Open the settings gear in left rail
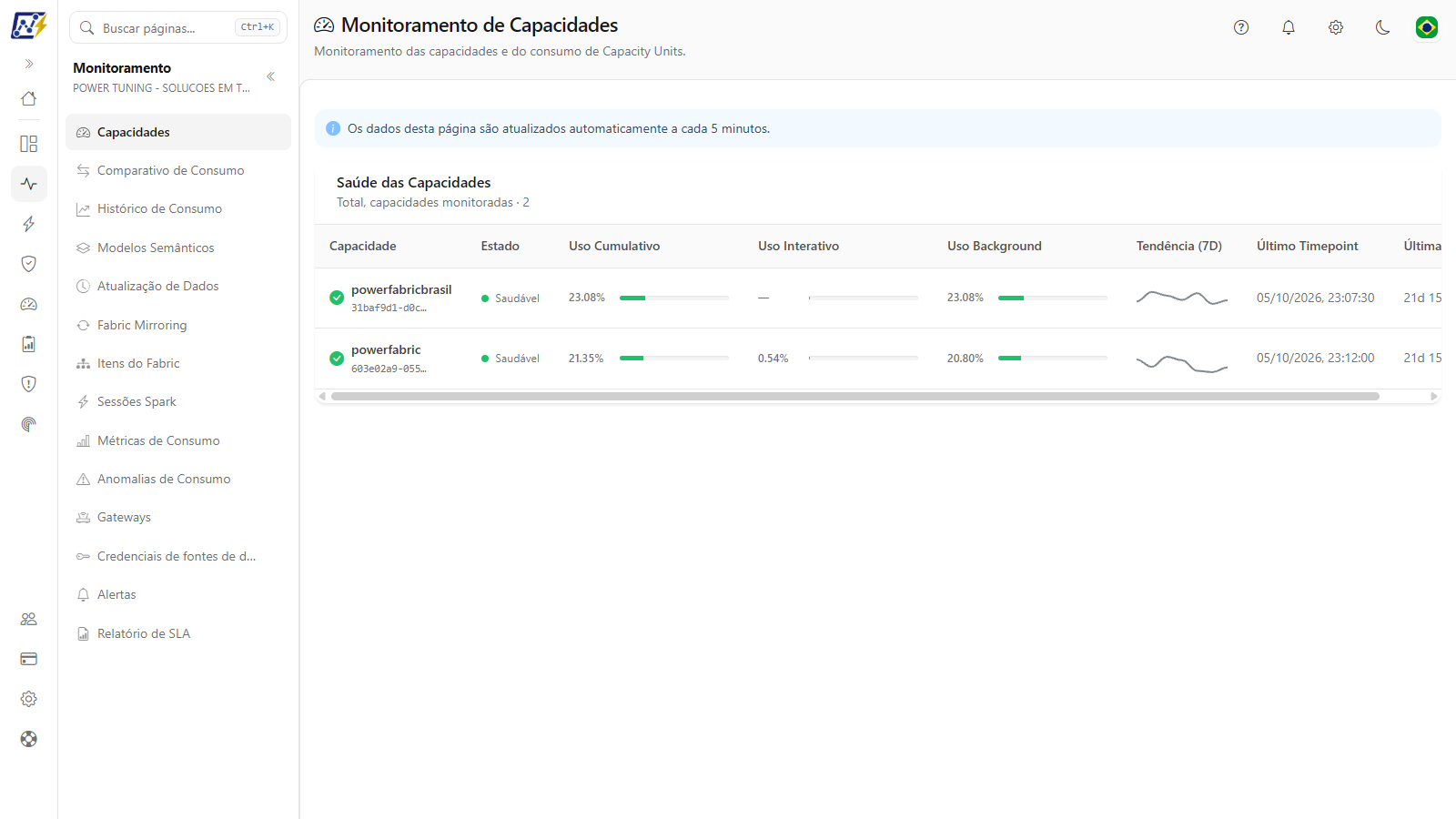1456x819 pixels. tap(29, 699)
